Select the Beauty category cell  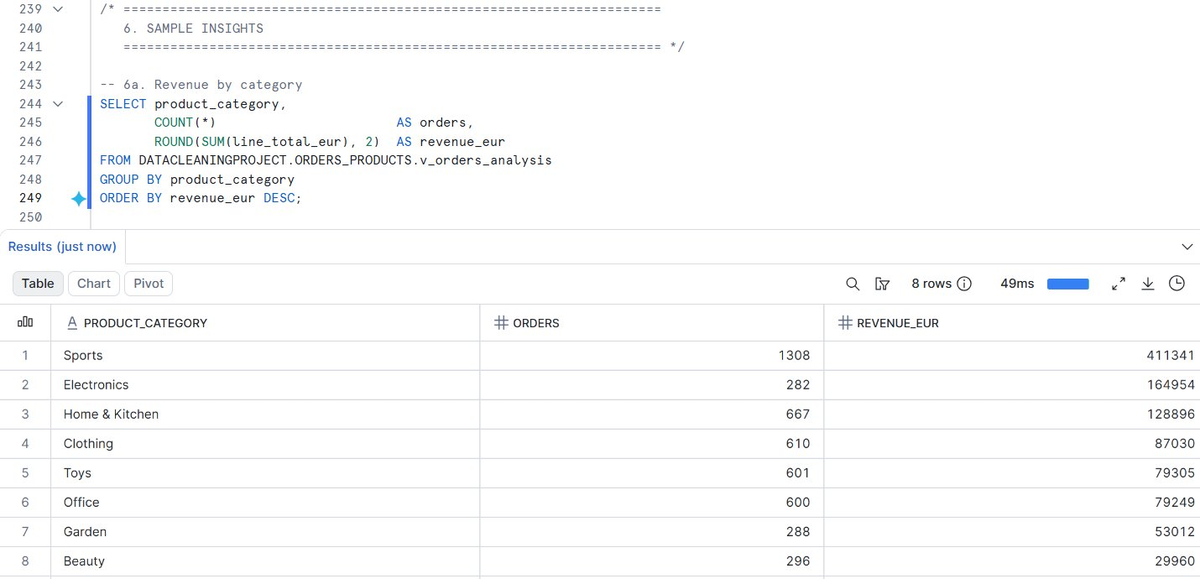pyautogui.click(x=264, y=561)
